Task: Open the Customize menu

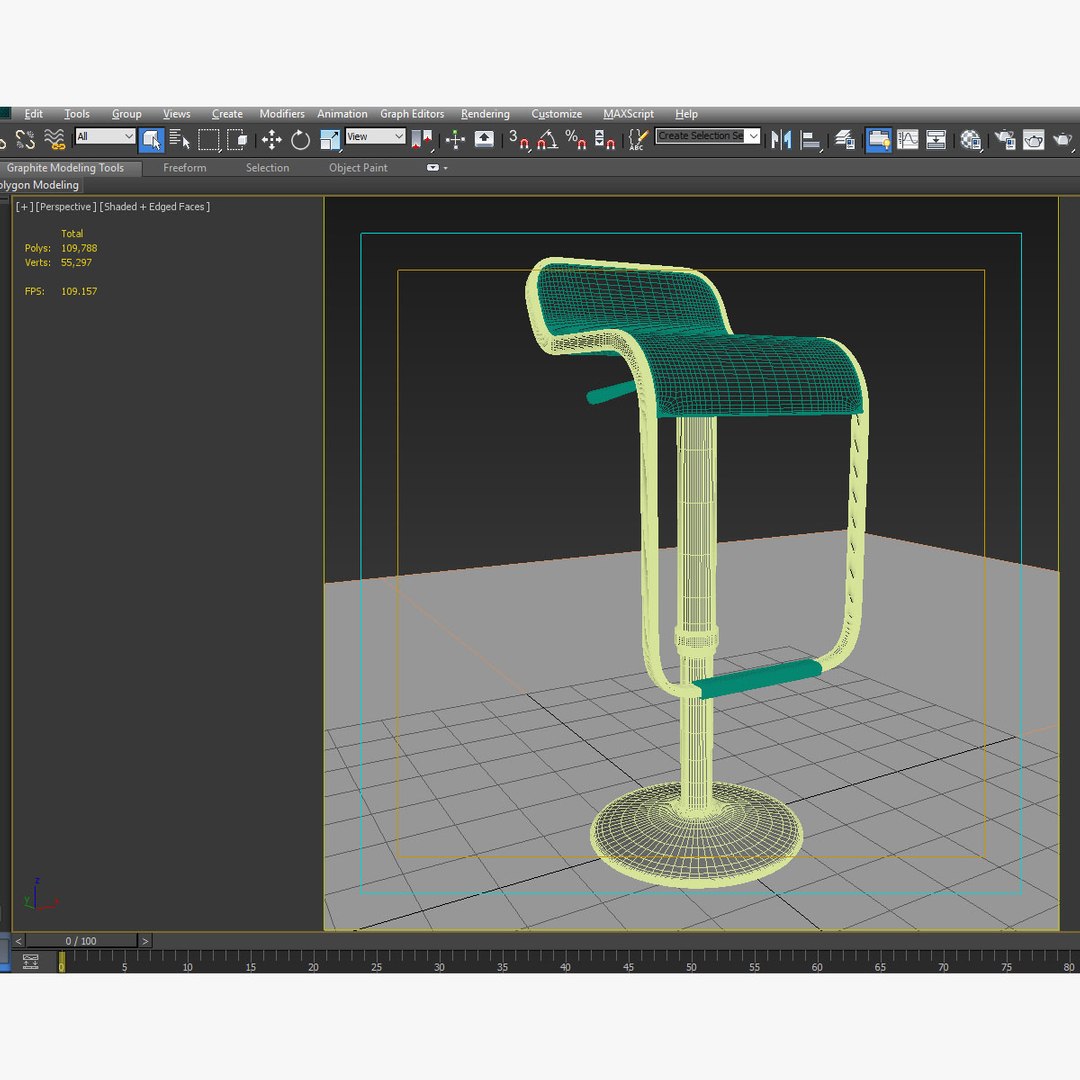Action: (x=557, y=114)
